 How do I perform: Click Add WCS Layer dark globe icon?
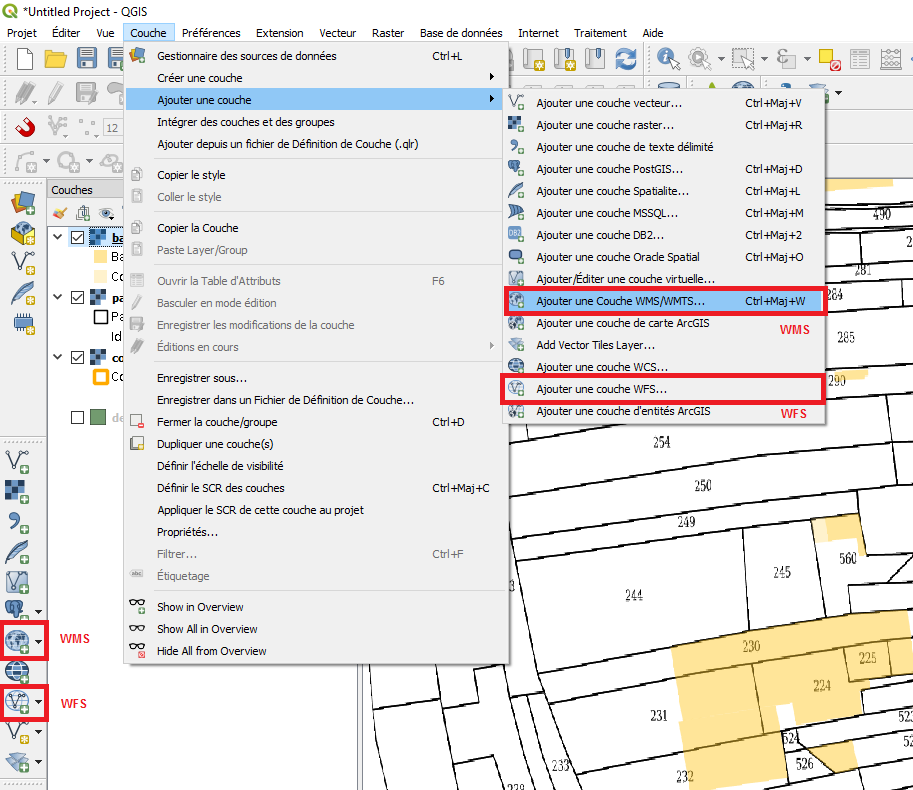(17, 671)
